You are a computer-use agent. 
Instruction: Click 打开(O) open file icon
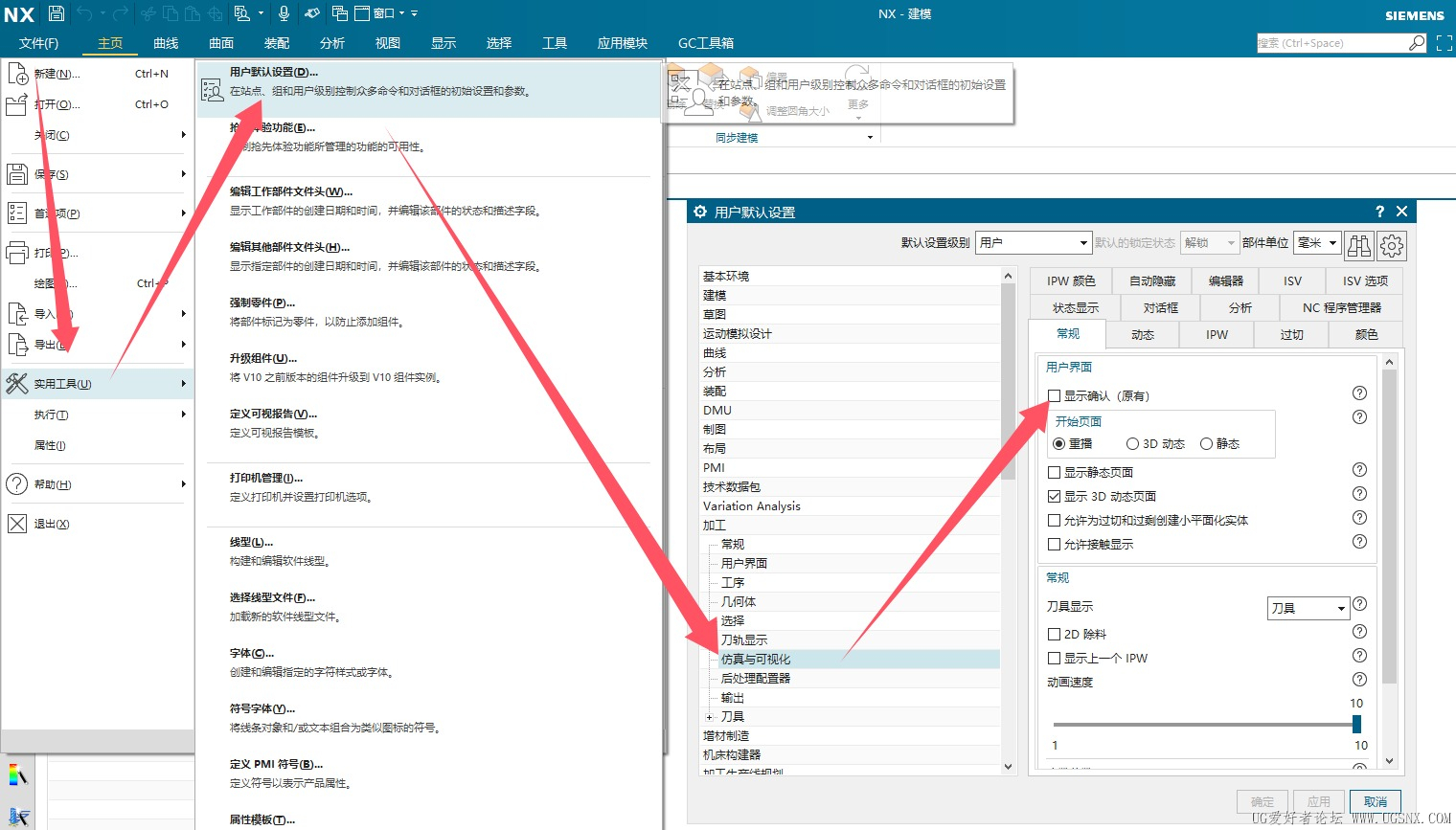[x=17, y=104]
